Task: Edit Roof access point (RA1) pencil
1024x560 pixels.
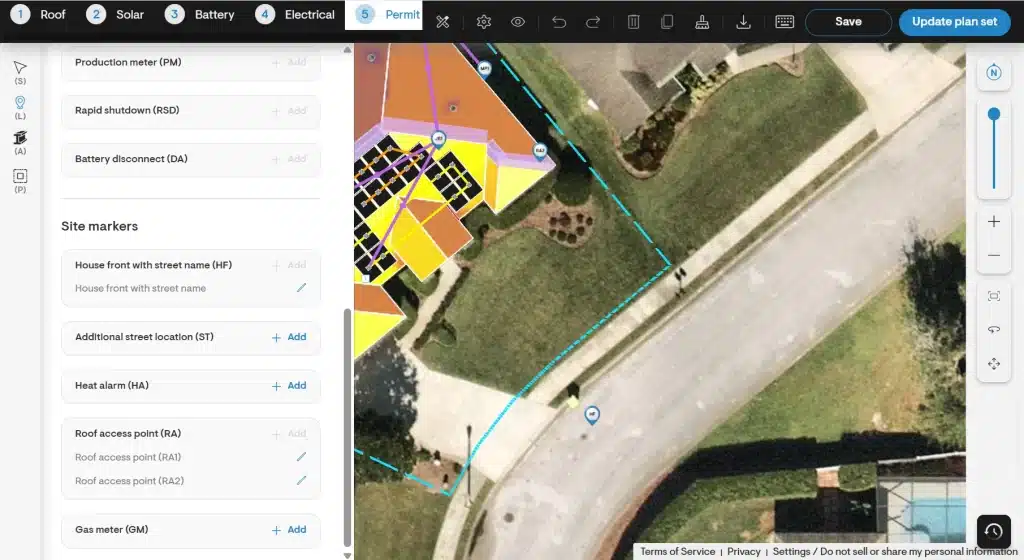Action: 301,457
